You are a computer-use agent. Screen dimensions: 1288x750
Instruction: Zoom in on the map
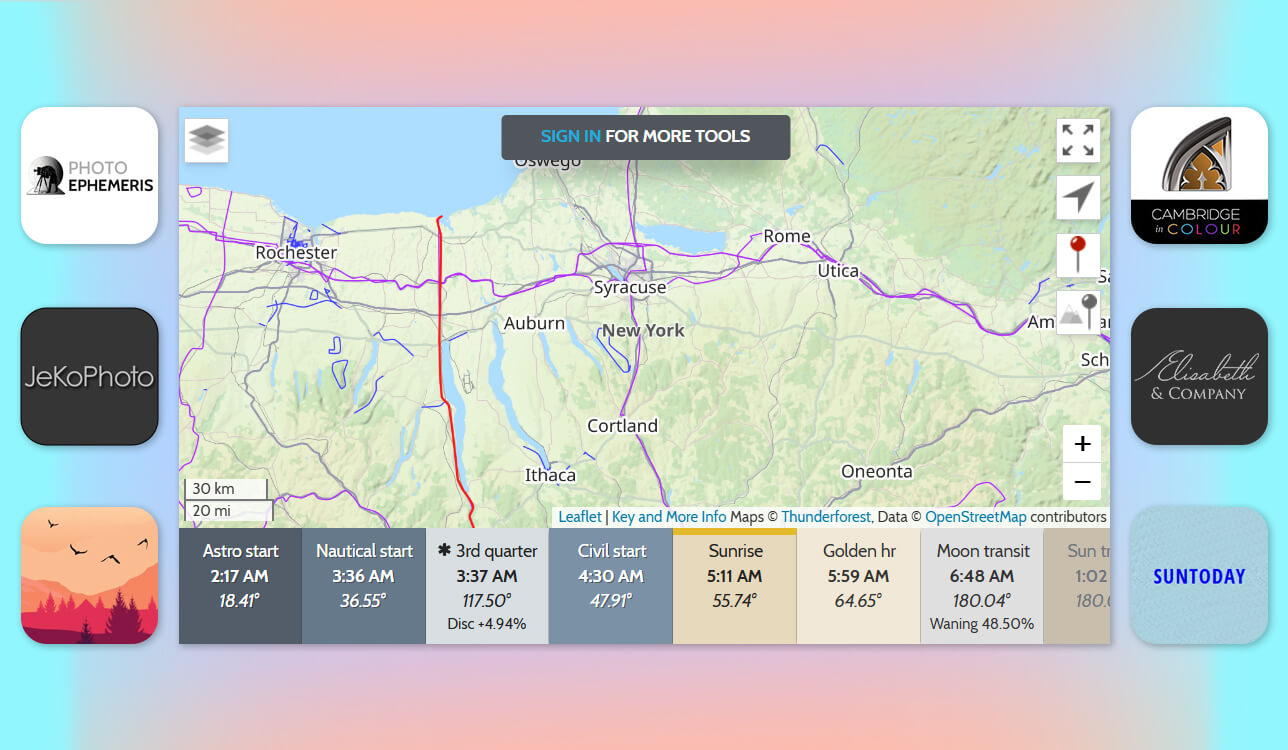pos(1082,444)
